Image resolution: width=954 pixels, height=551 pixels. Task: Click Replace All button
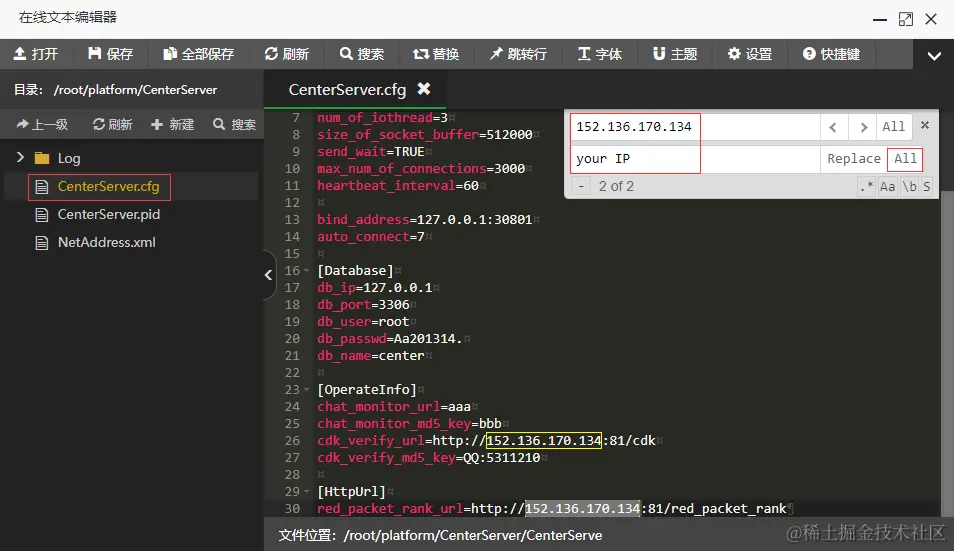(x=905, y=159)
